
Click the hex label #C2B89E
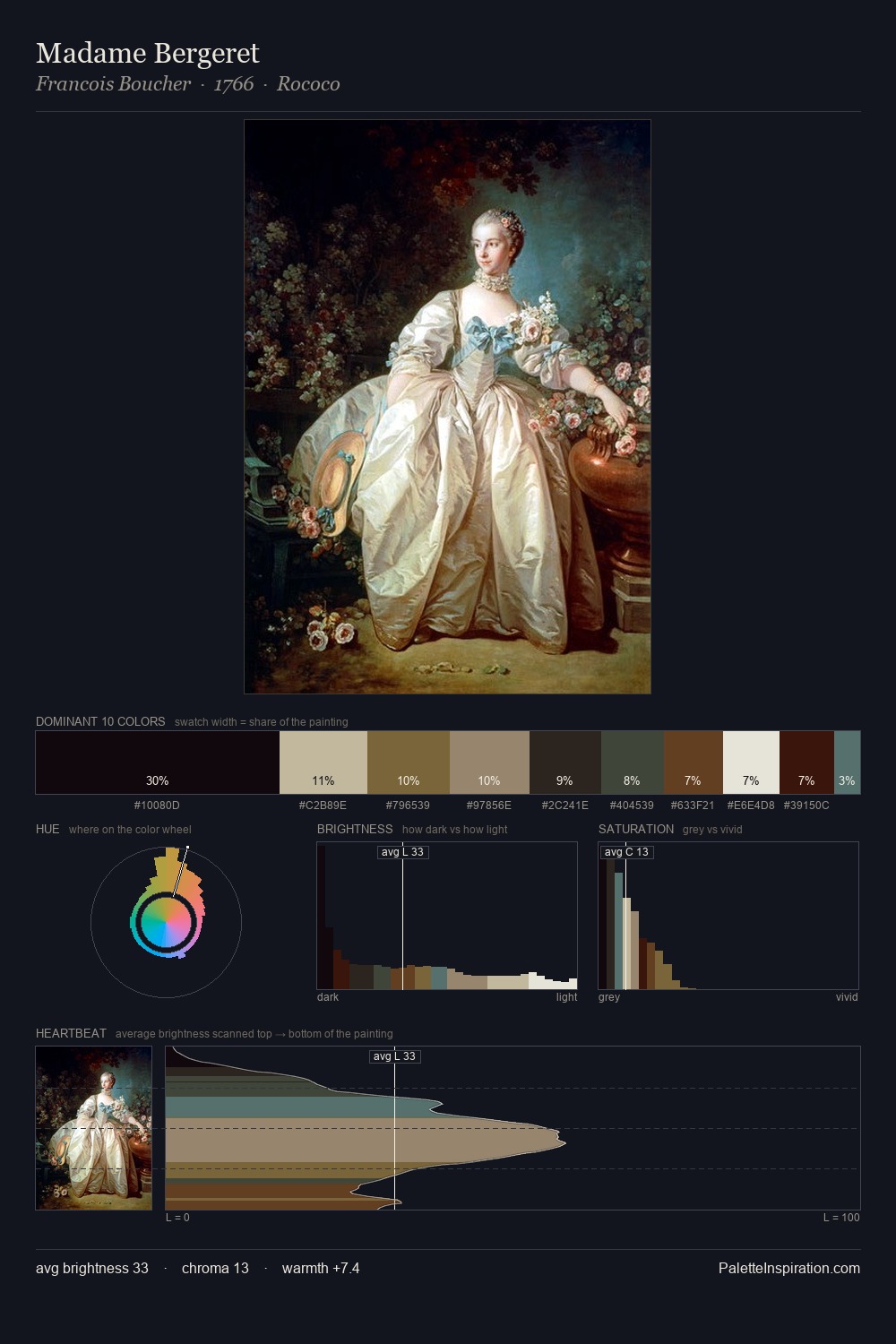click(x=323, y=806)
